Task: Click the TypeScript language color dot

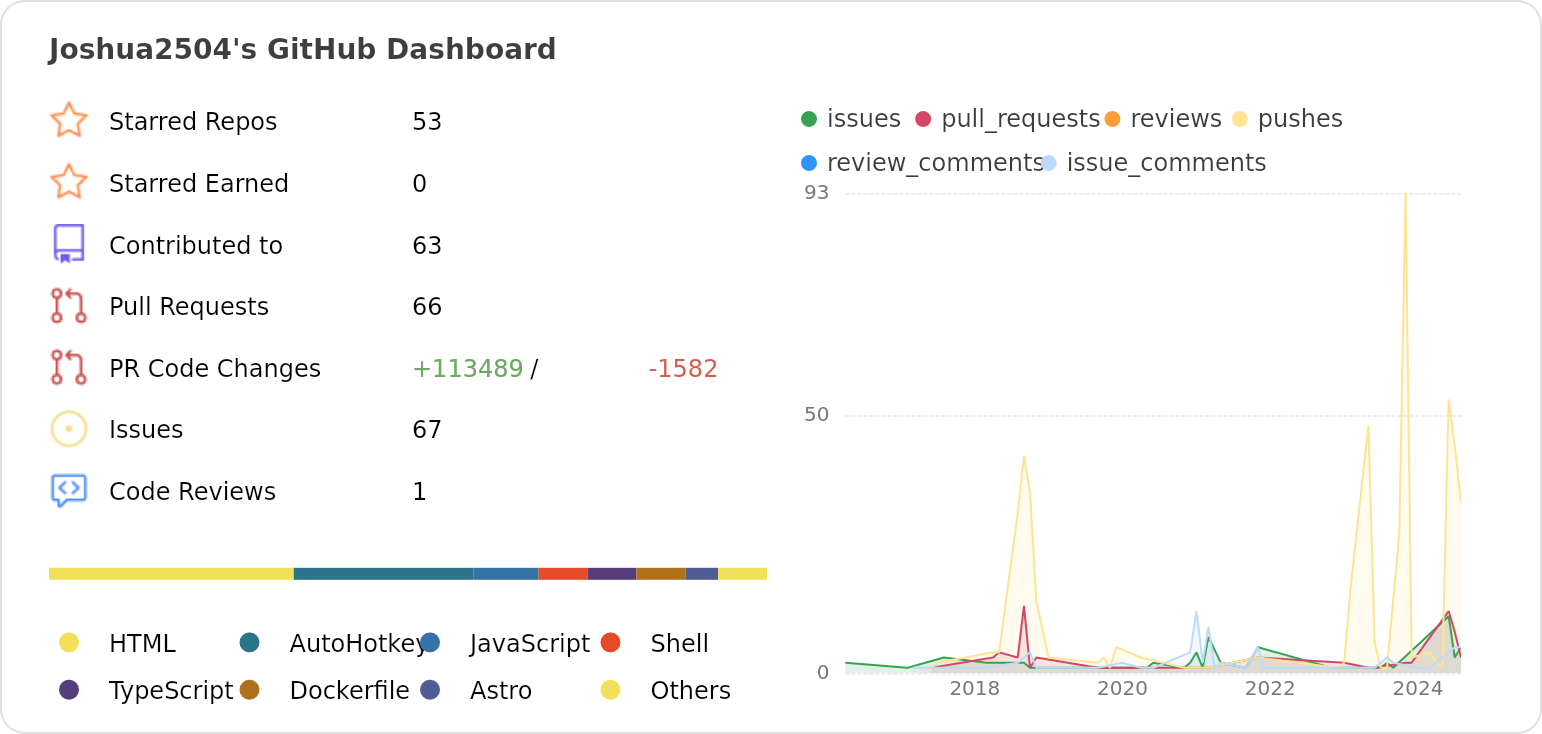Action: [69, 689]
